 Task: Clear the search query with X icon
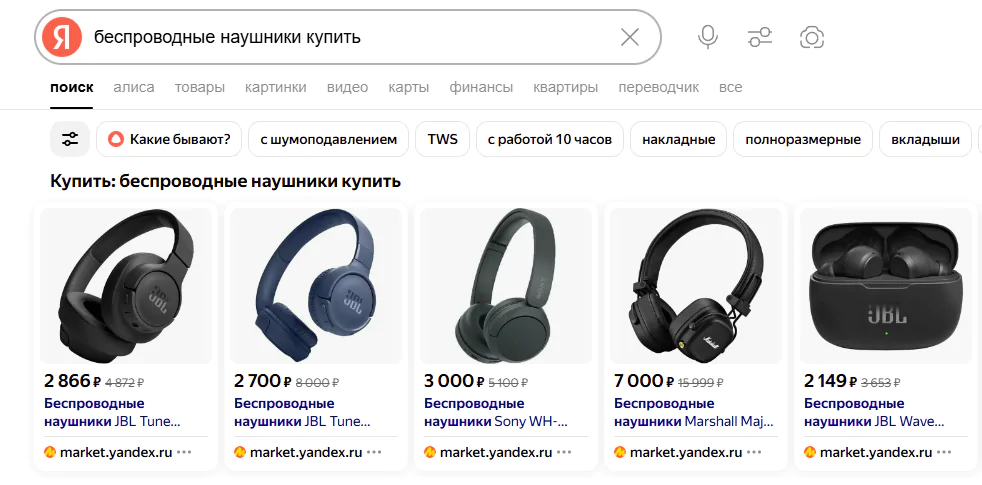(629, 38)
